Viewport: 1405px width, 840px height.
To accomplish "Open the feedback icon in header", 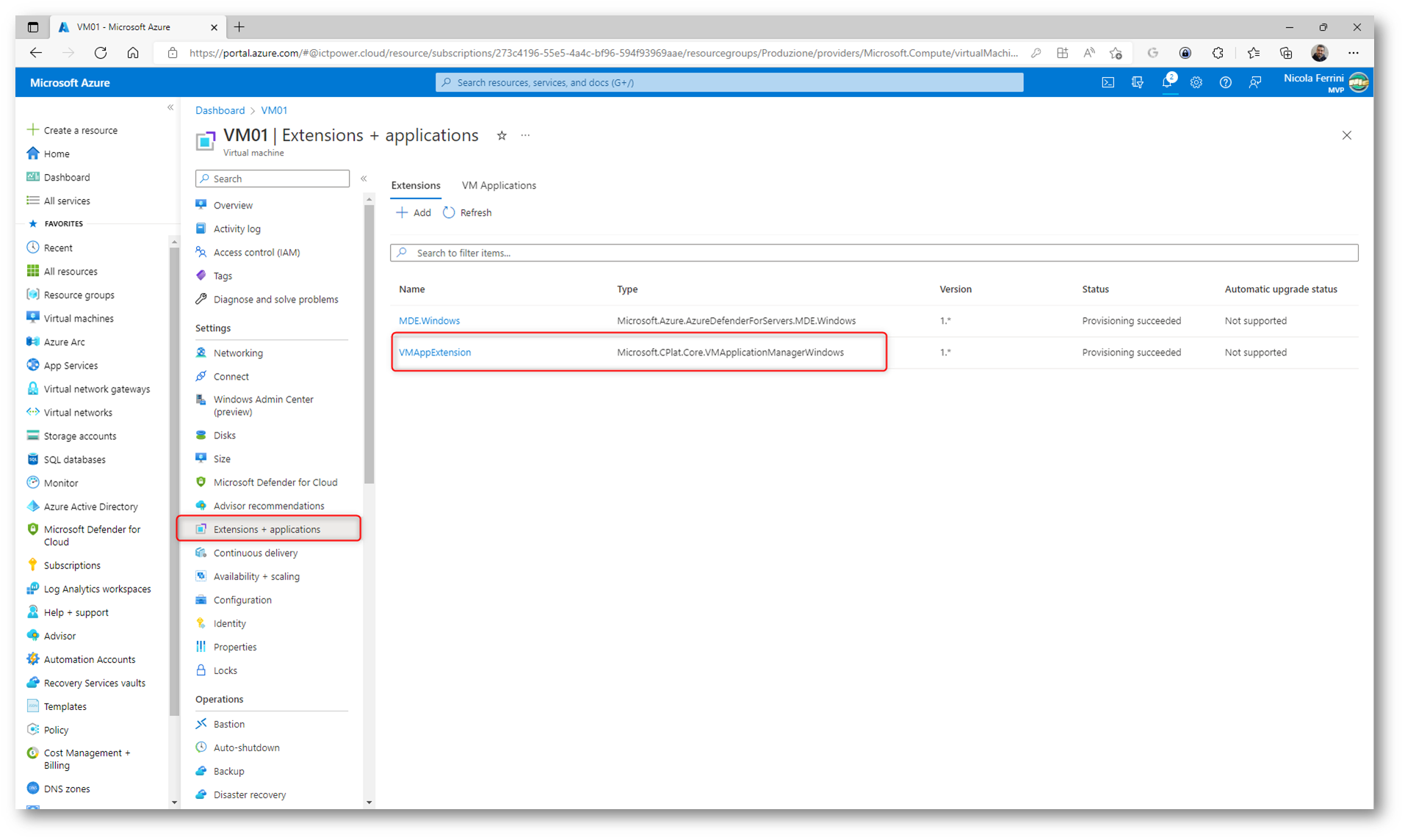I will [1255, 82].
